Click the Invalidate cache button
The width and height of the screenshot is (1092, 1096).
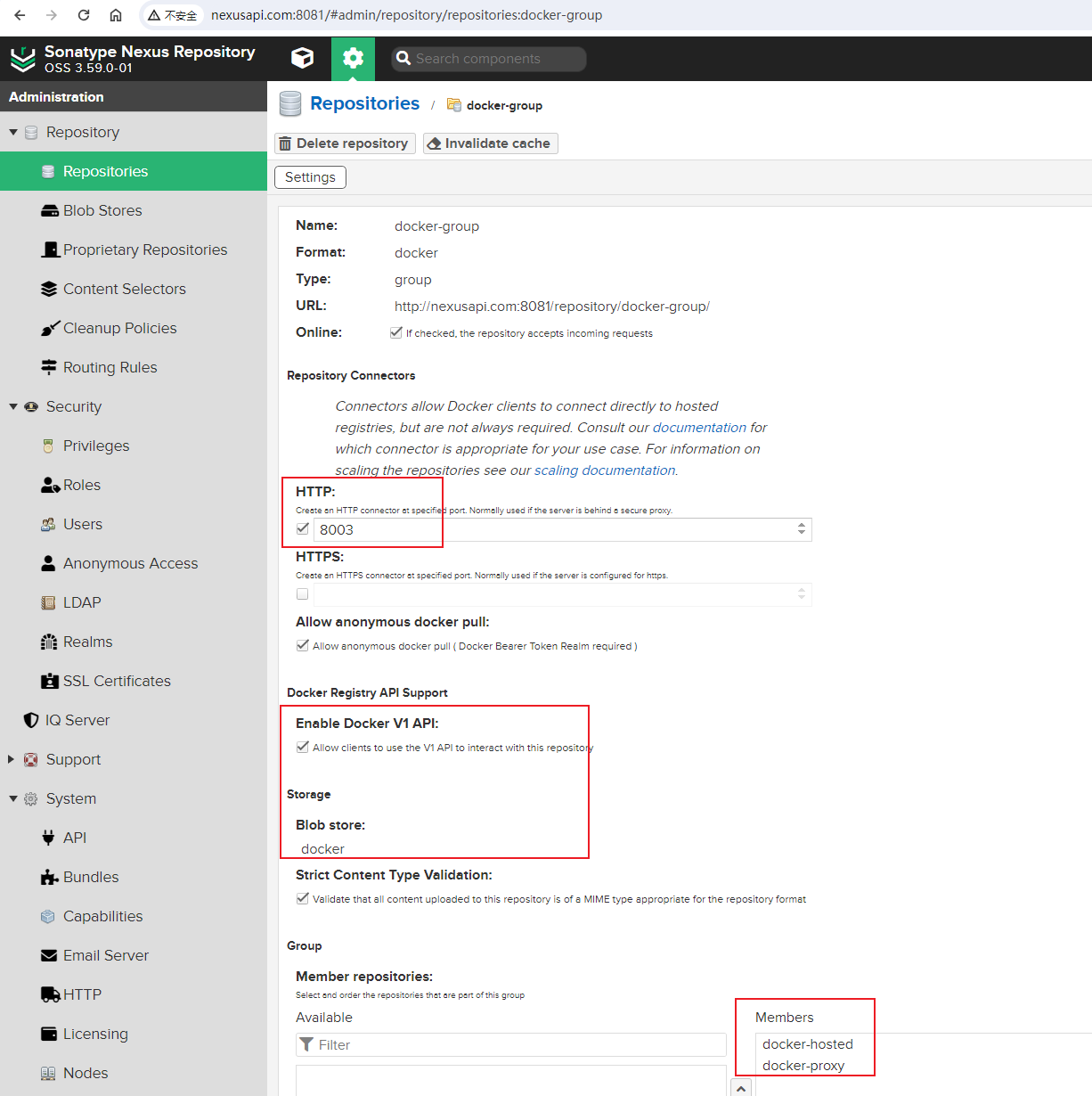pos(490,143)
